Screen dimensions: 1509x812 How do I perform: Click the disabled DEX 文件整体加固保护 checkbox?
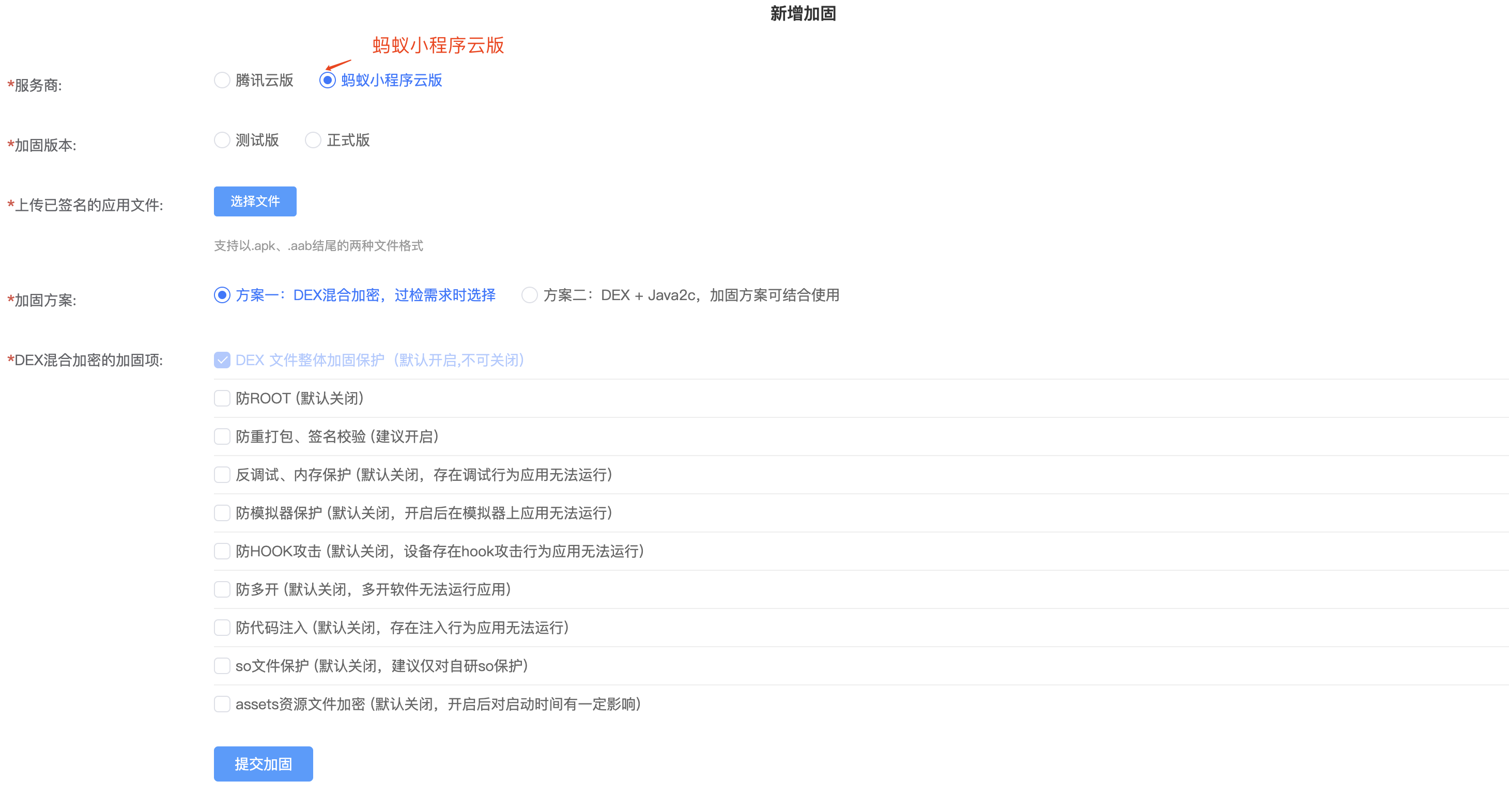pyautogui.click(x=222, y=360)
